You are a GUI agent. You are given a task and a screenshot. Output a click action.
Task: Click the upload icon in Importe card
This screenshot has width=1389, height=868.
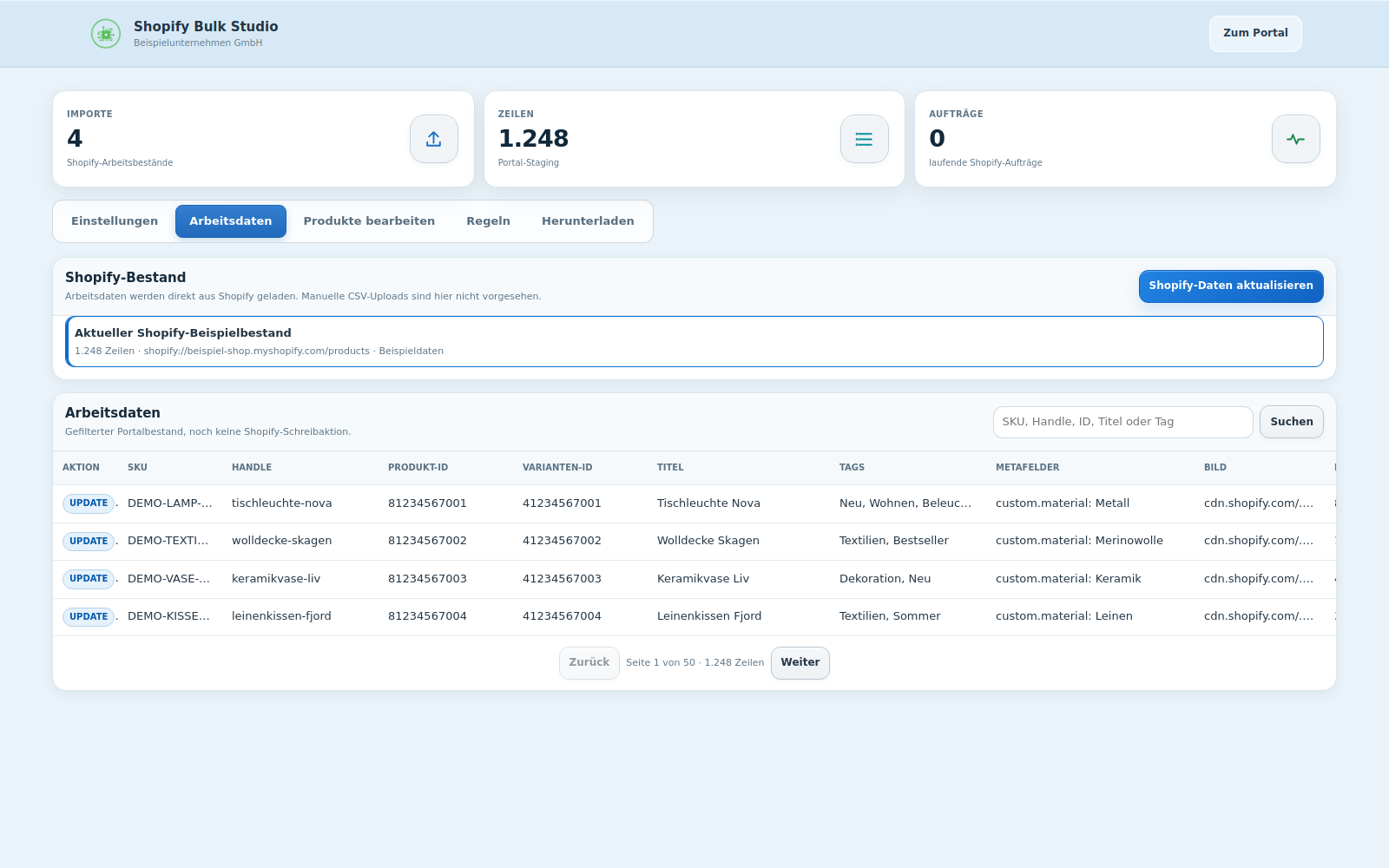click(x=434, y=139)
